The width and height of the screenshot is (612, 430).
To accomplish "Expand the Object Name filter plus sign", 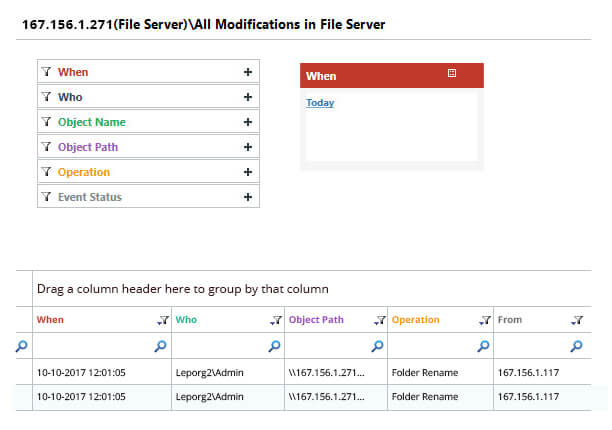I will pyautogui.click(x=248, y=122).
